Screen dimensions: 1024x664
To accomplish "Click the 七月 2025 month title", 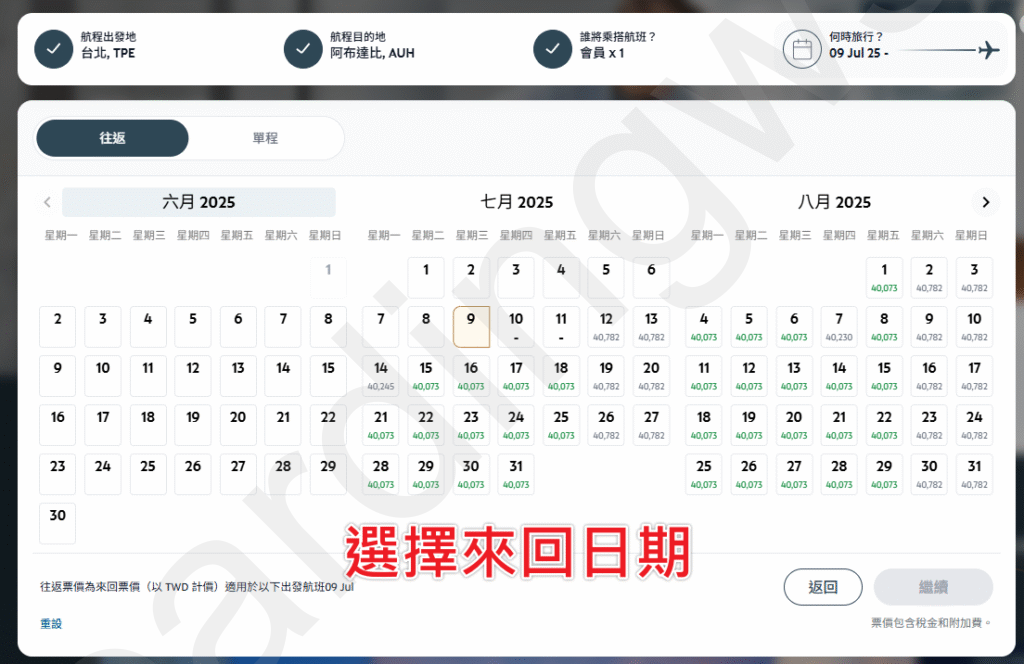I will [517, 202].
